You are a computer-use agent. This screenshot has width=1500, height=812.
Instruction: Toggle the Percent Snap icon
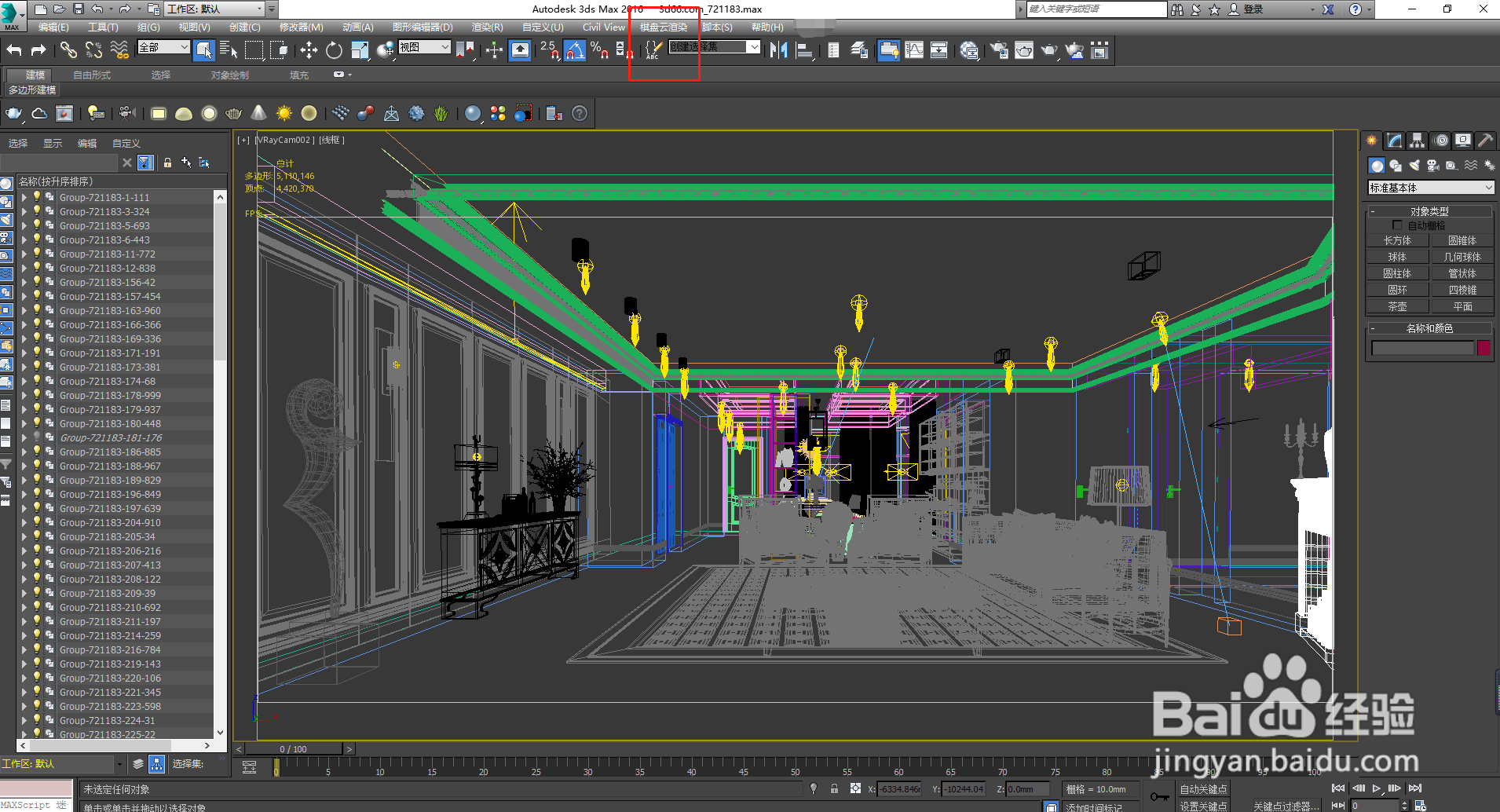click(x=600, y=50)
